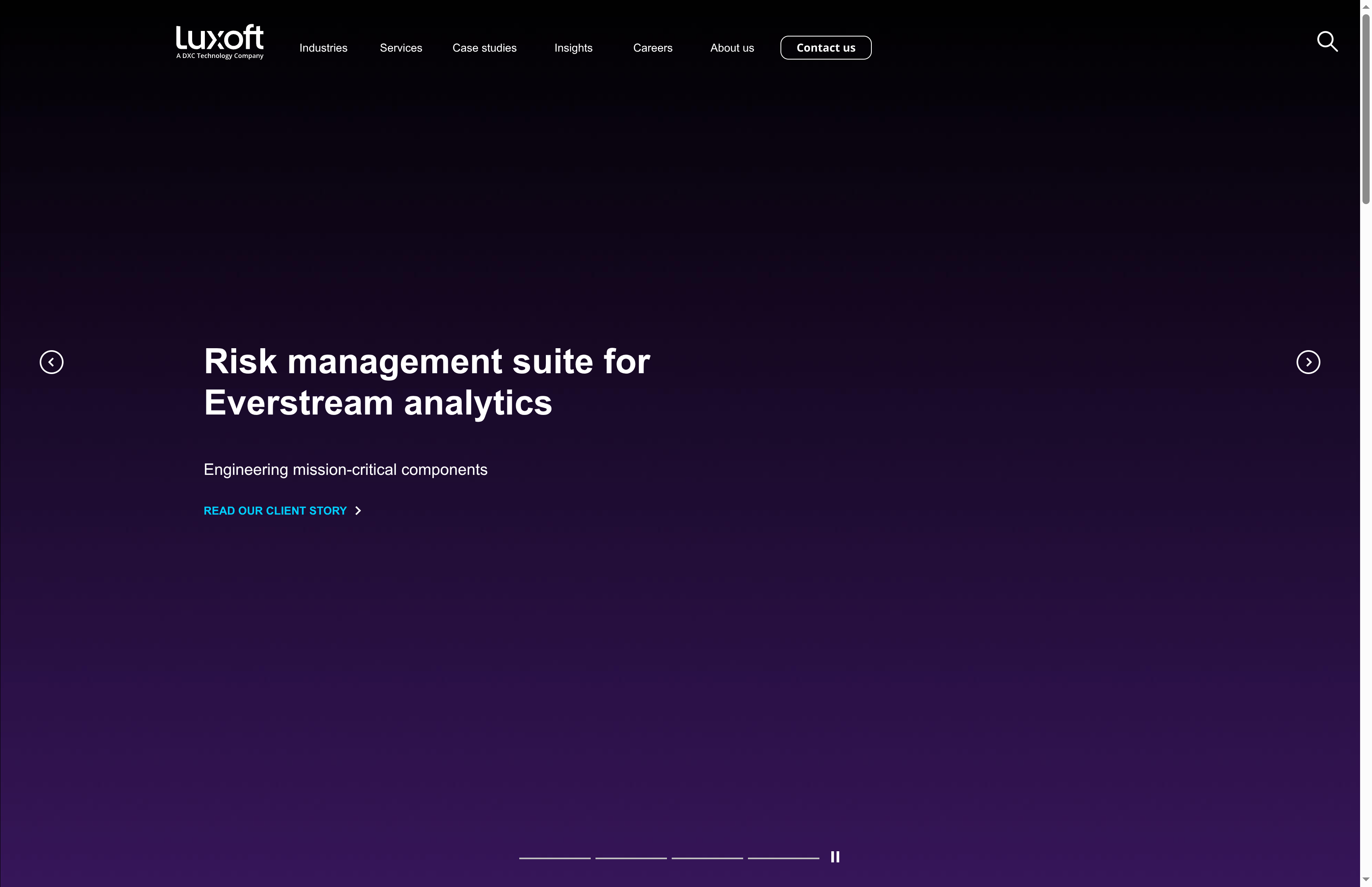This screenshot has height=887, width=1372.
Task: Open the Services menu
Action: 401,48
